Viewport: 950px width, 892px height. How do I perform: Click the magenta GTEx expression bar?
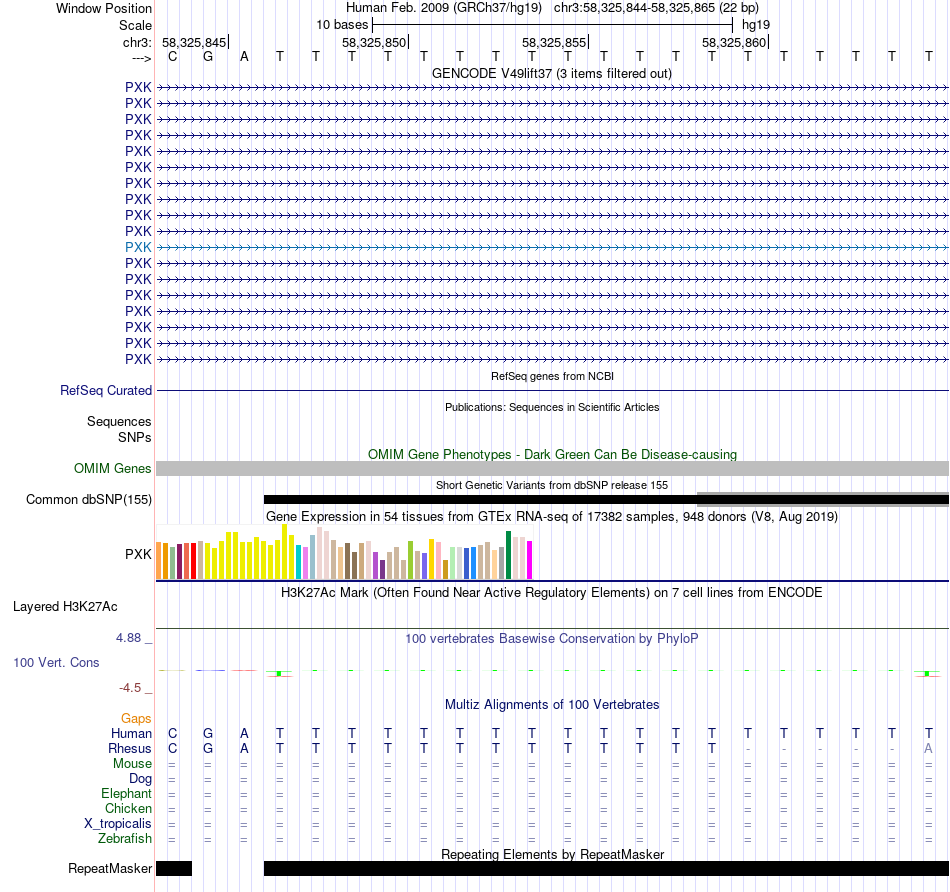[530, 560]
